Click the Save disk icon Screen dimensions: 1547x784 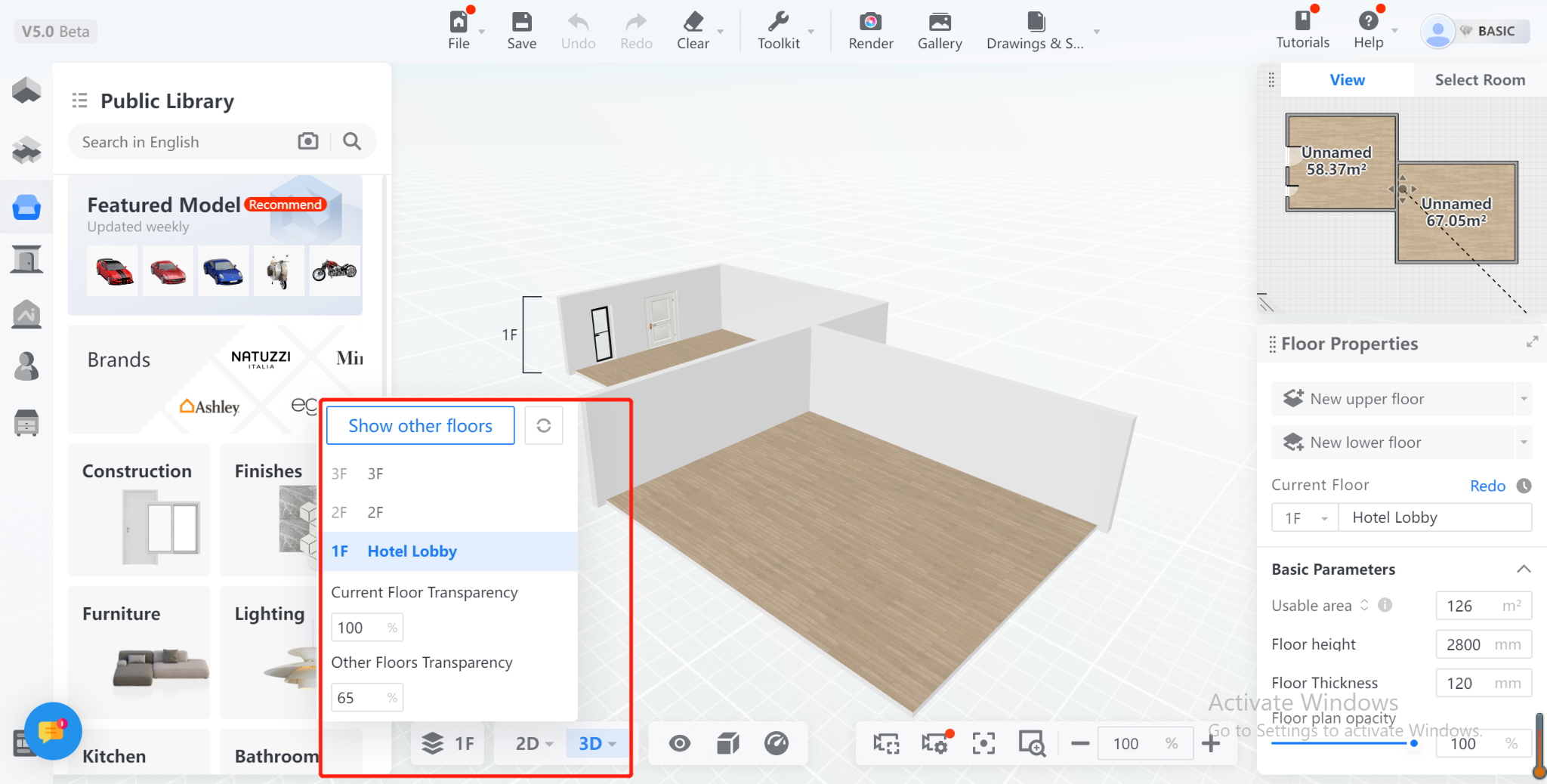pyautogui.click(x=521, y=22)
